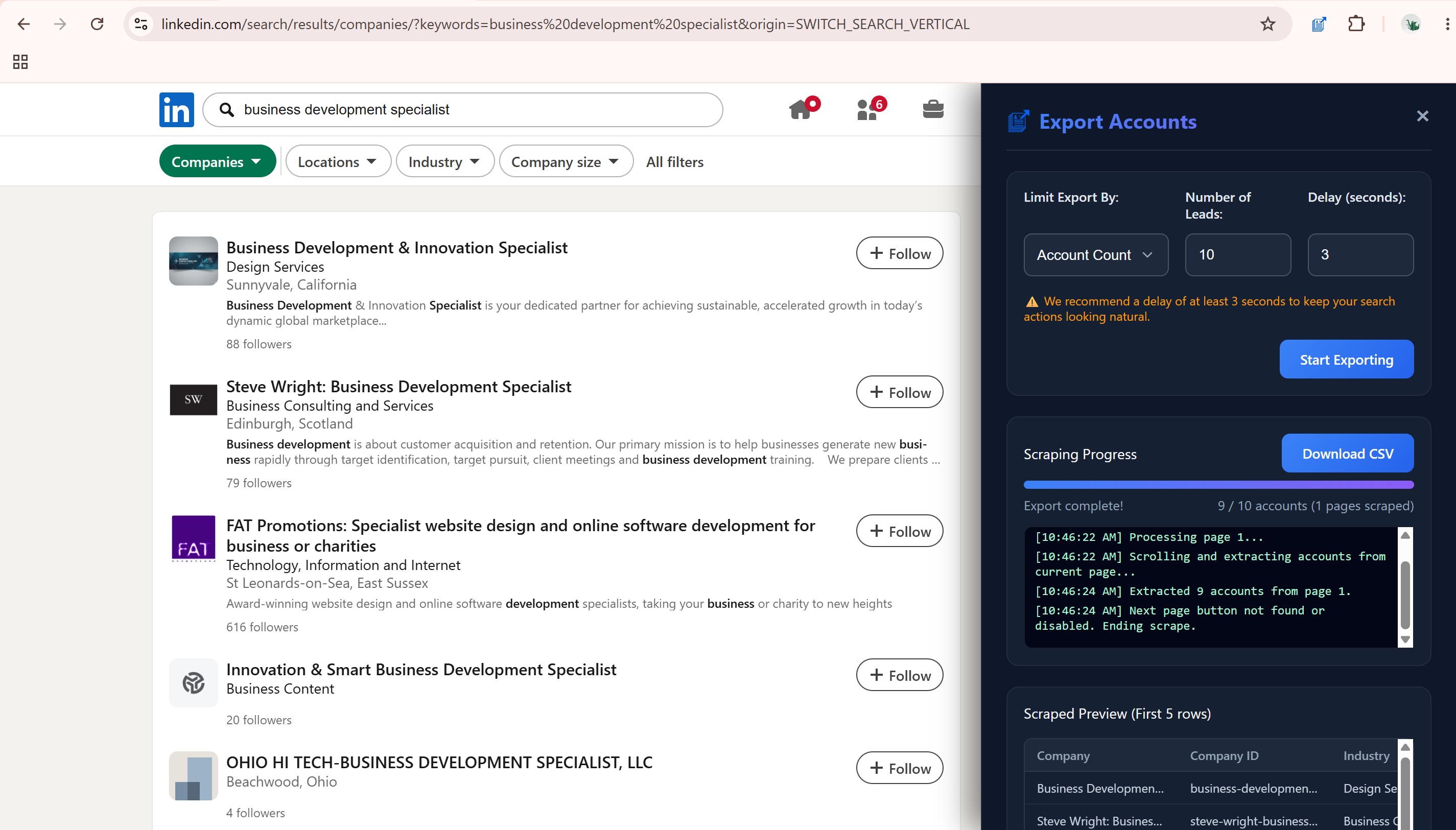Follow OHIO HI TECH-BUSINESS DEVELOPMENT SPECIALIST, LLC
1456x830 pixels.
coord(899,768)
